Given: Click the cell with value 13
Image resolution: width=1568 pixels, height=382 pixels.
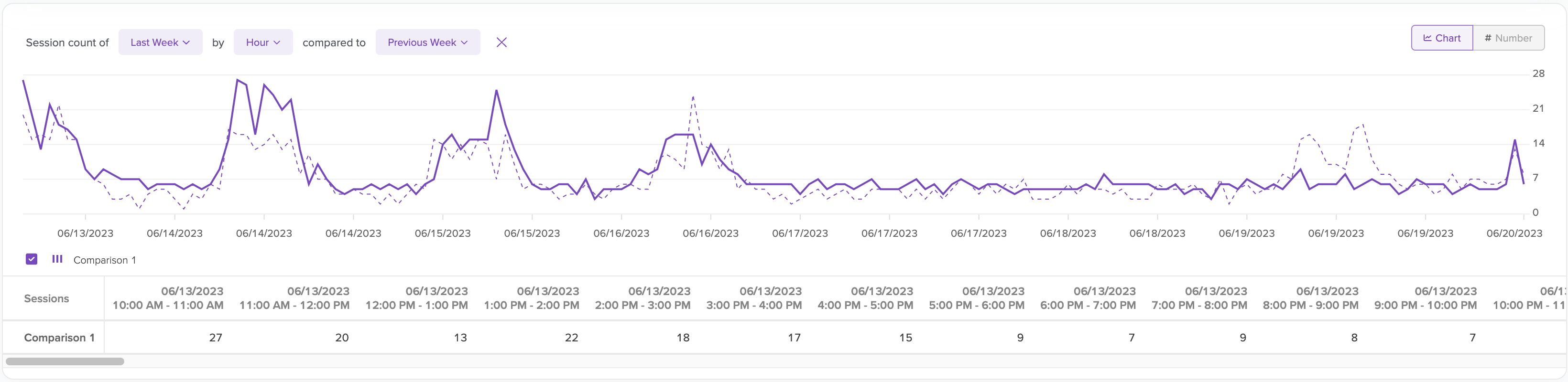Looking at the screenshot, I should coord(460,338).
